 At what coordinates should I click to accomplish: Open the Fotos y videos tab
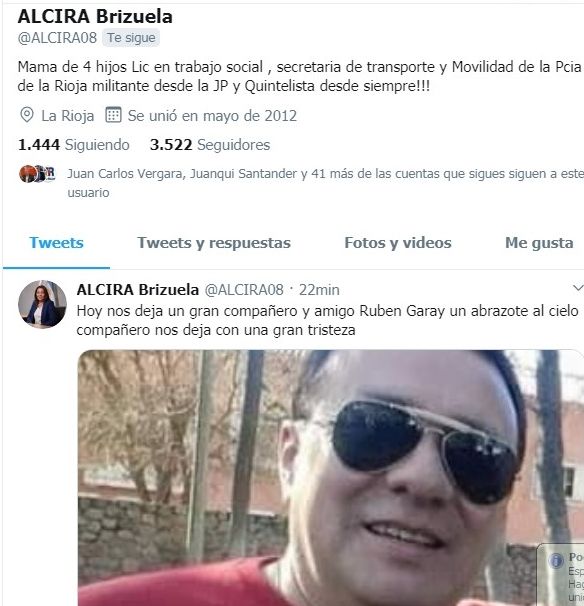[398, 243]
